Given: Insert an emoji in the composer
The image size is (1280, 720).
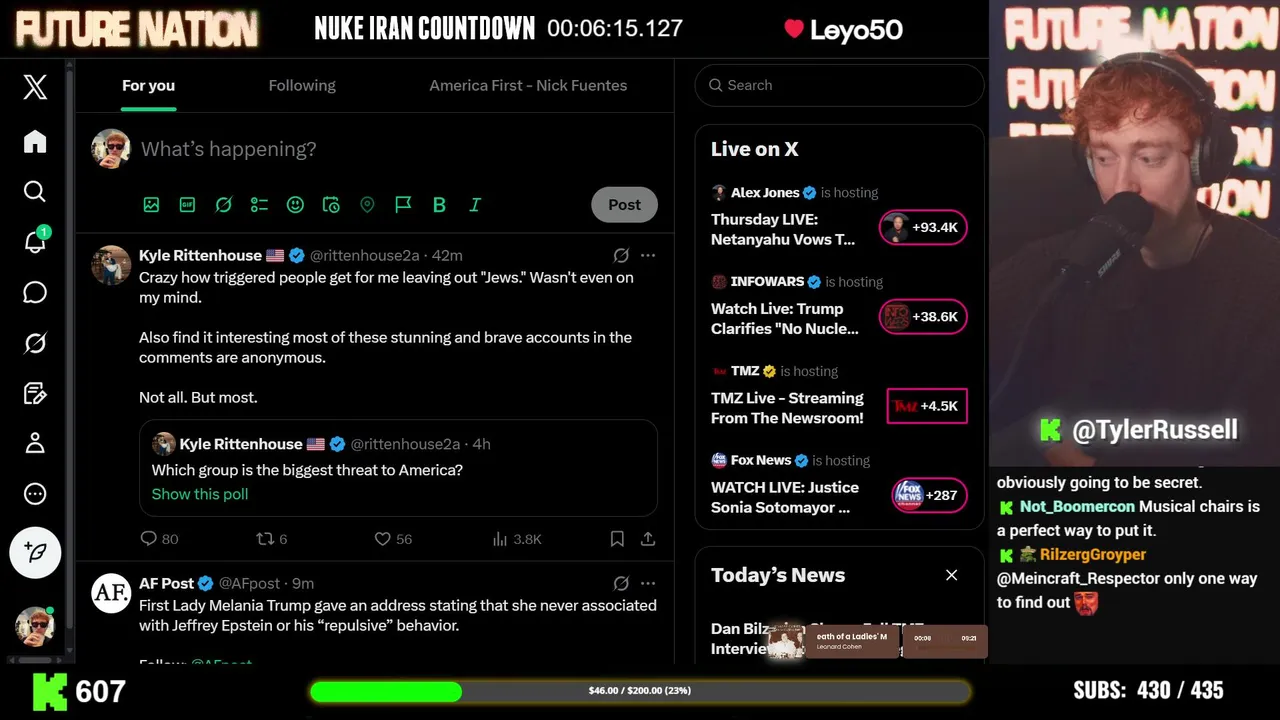Looking at the screenshot, I should coord(295,204).
